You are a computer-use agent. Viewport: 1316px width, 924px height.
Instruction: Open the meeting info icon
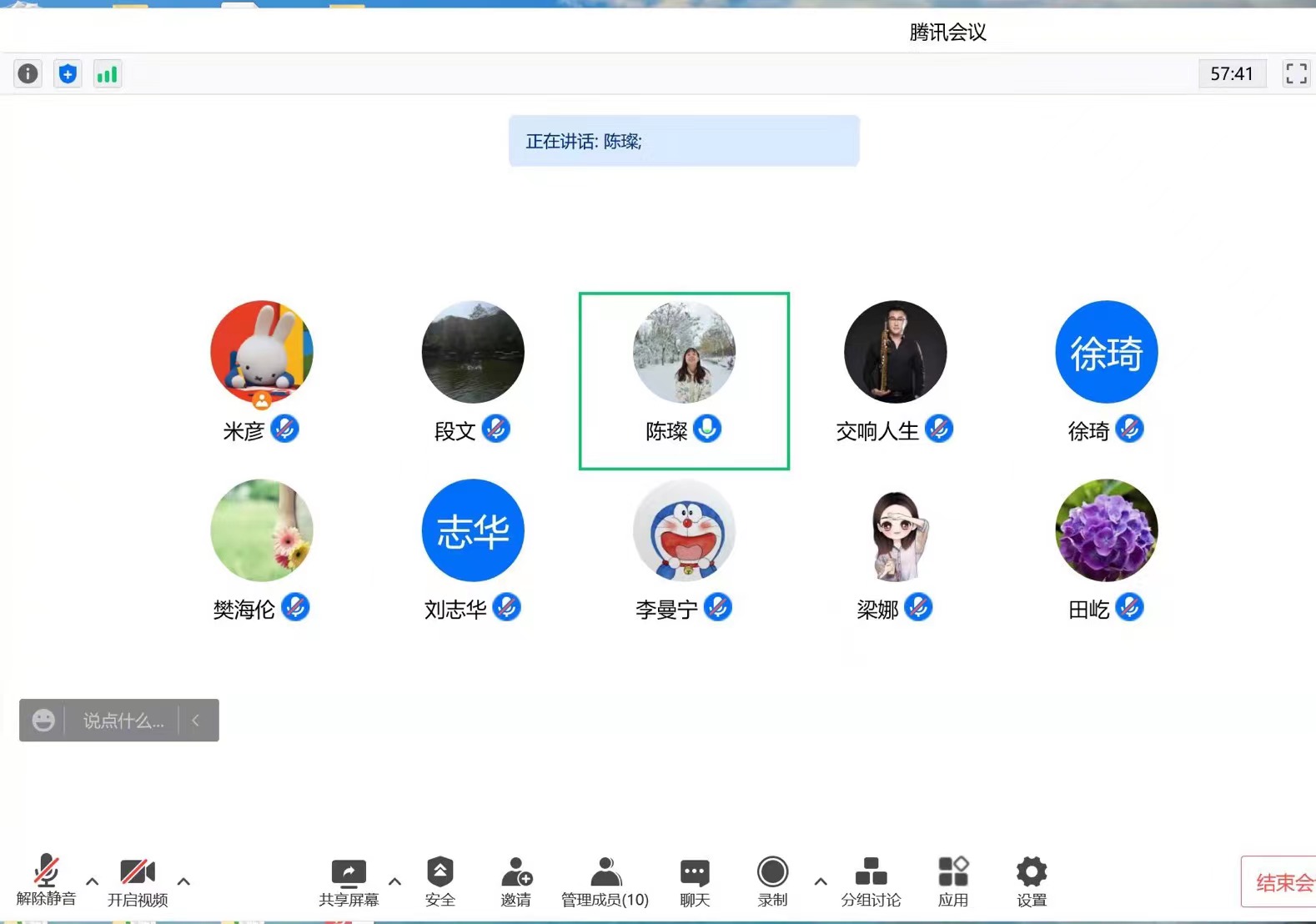(28, 74)
